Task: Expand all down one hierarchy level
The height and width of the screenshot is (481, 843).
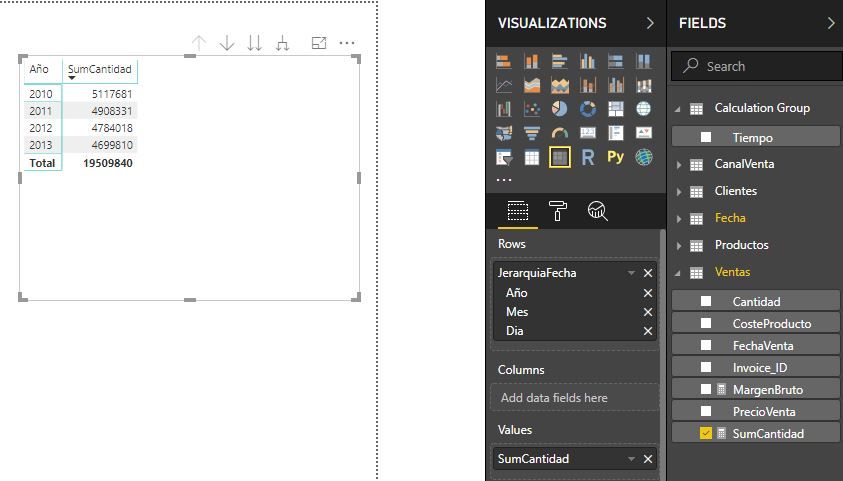Action: [x=282, y=43]
